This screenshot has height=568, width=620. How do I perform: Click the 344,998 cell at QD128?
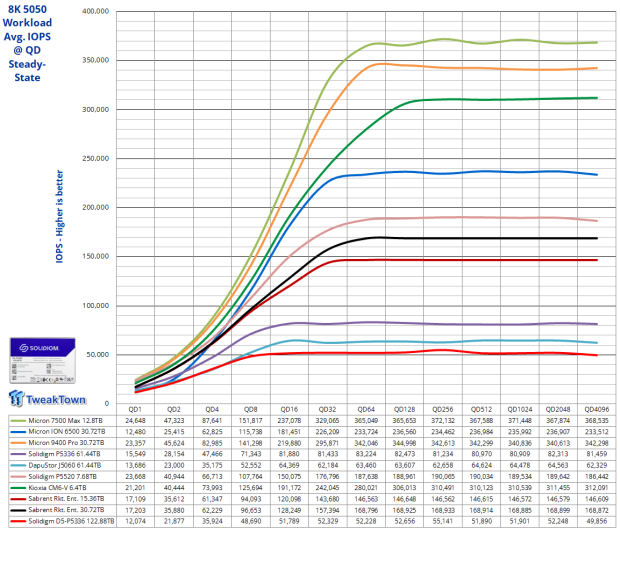click(x=405, y=443)
